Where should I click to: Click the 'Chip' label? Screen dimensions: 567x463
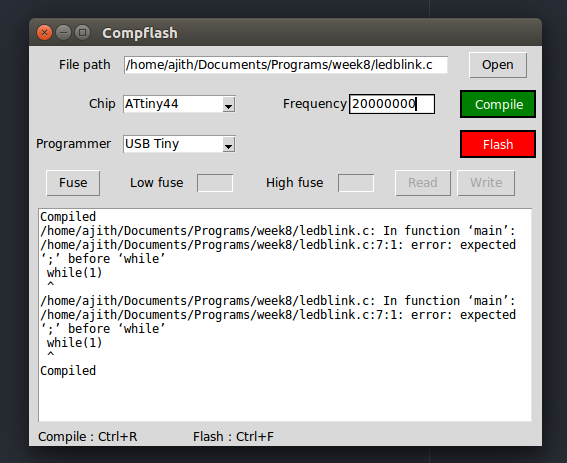[102, 104]
